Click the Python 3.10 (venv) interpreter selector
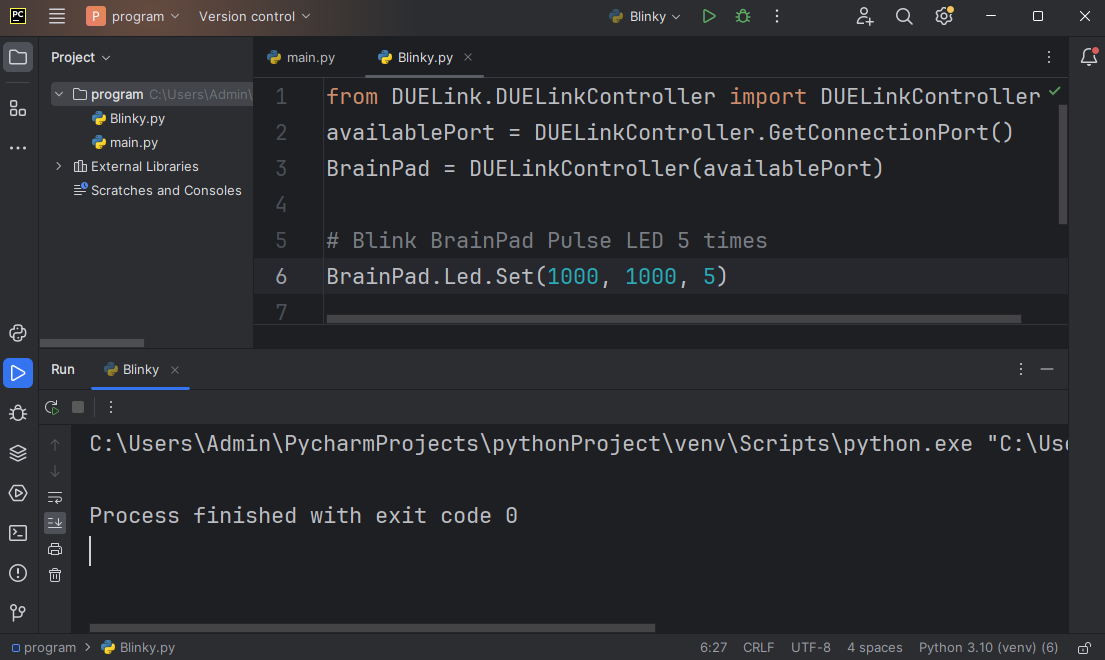1105x660 pixels. [988, 647]
